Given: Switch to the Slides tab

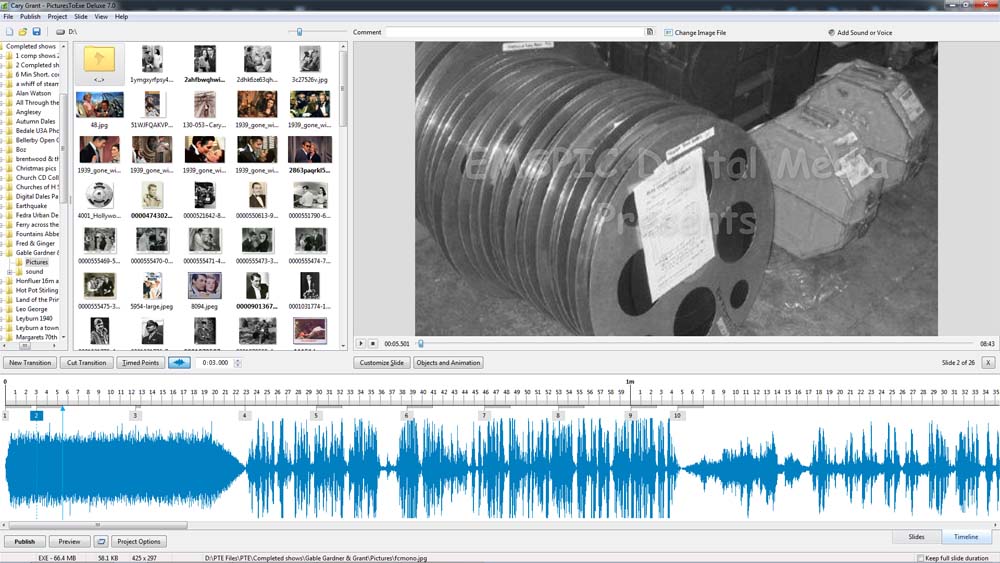Looking at the screenshot, I should tap(916, 537).
